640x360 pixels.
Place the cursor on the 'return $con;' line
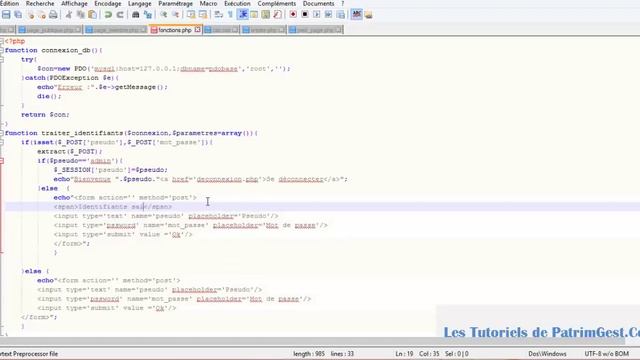(45, 115)
